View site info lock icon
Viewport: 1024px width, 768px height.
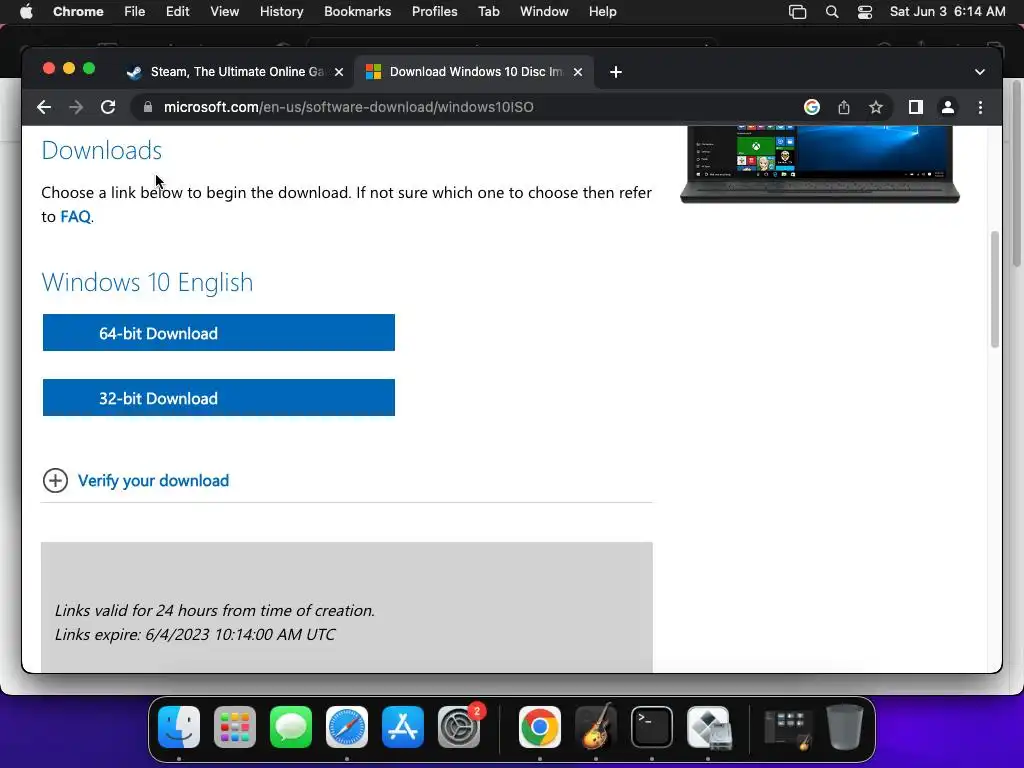(148, 107)
